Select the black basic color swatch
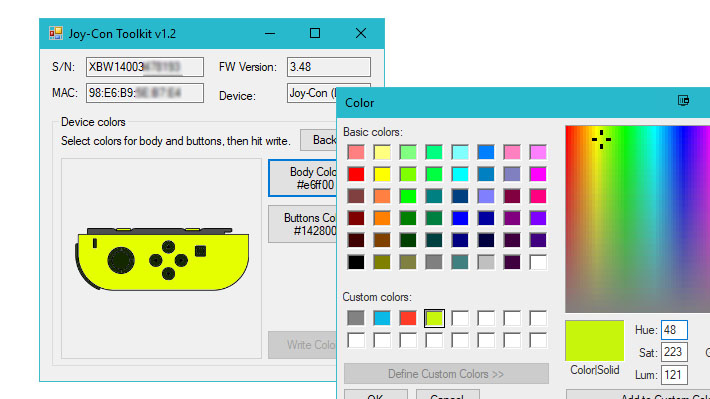 pyautogui.click(x=356, y=262)
